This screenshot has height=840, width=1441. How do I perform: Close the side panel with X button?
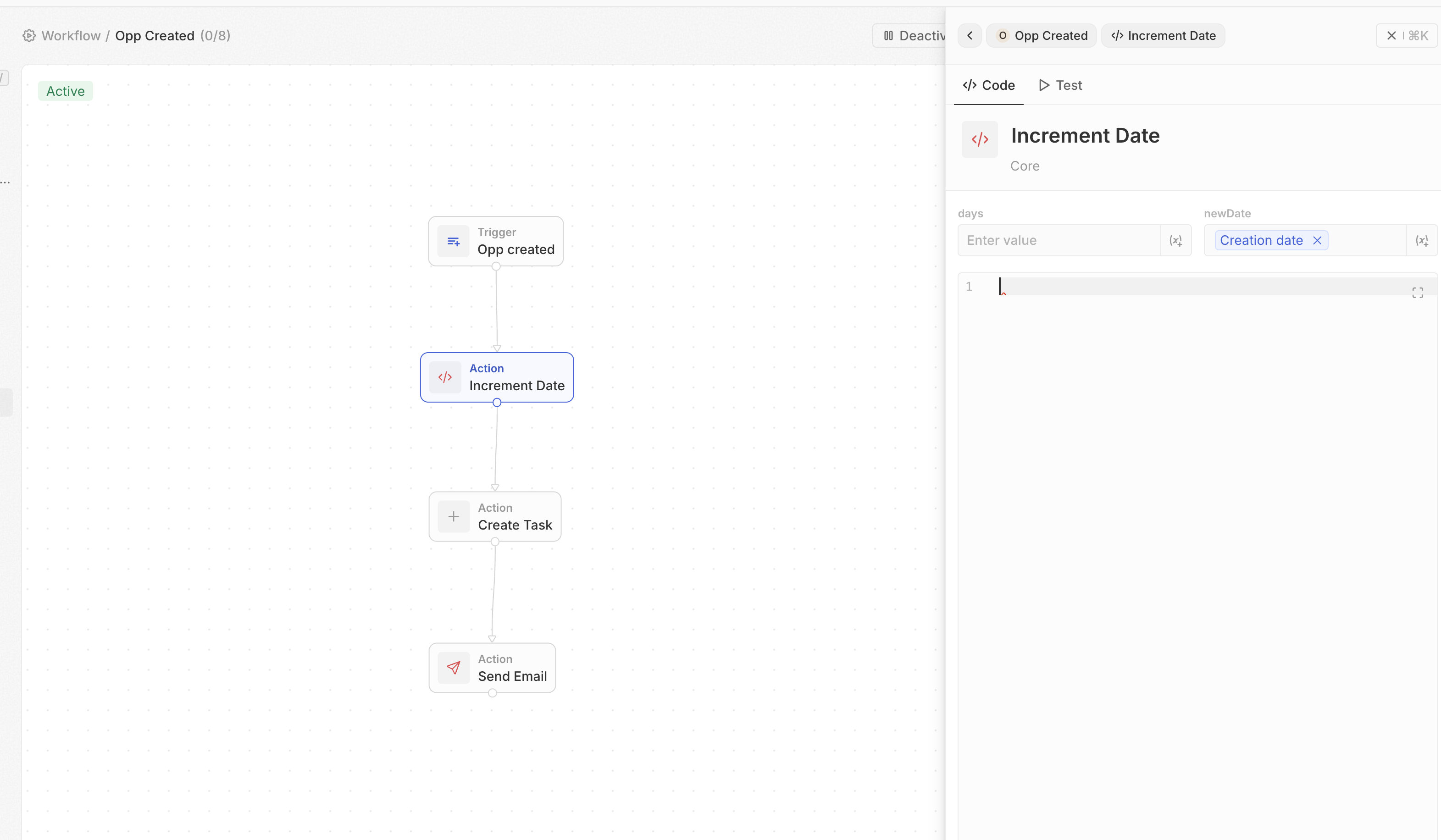(x=1392, y=36)
